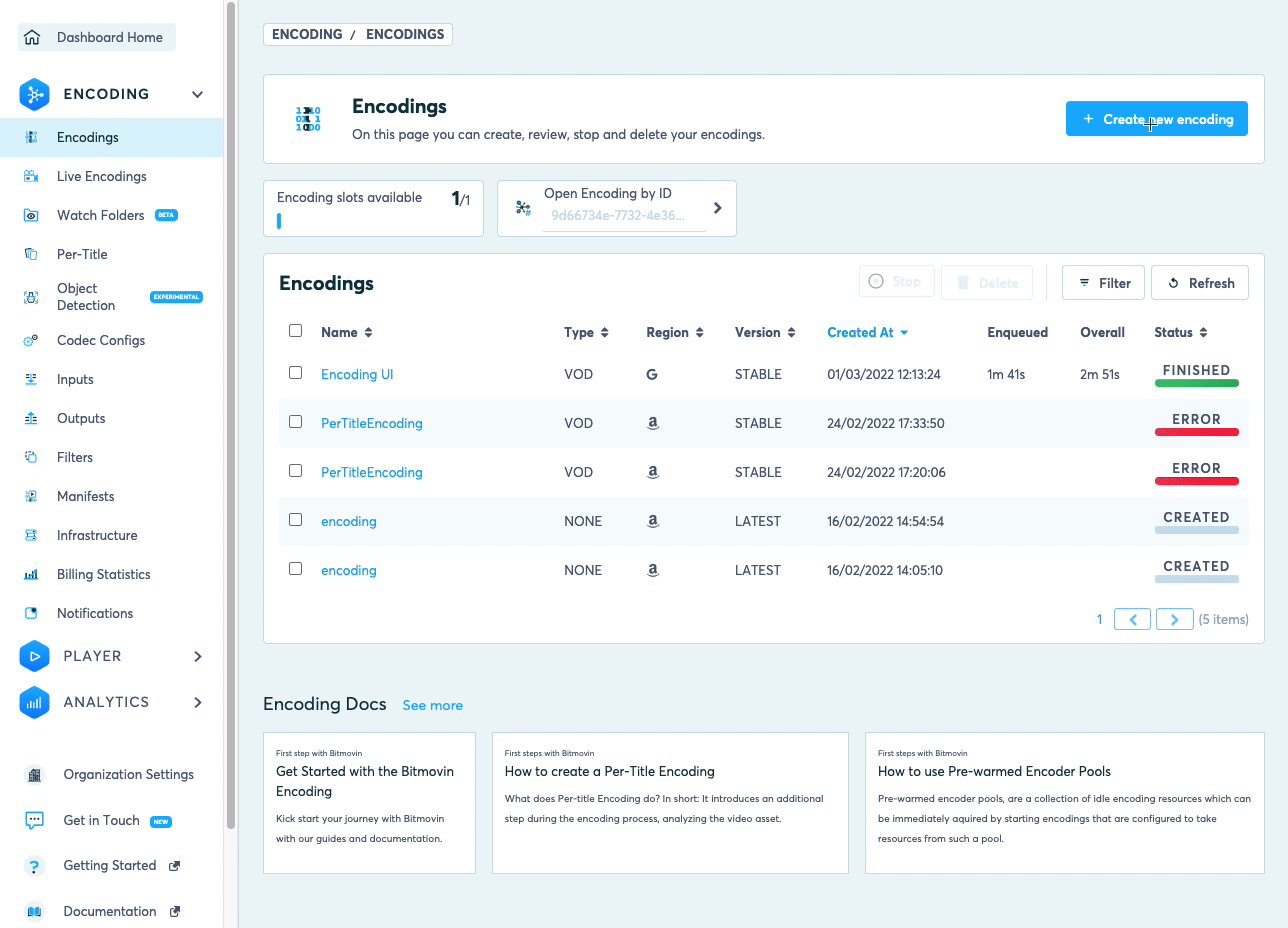The image size is (1288, 928).
Task: Click the Create new encoding button
Action: tap(1156, 119)
